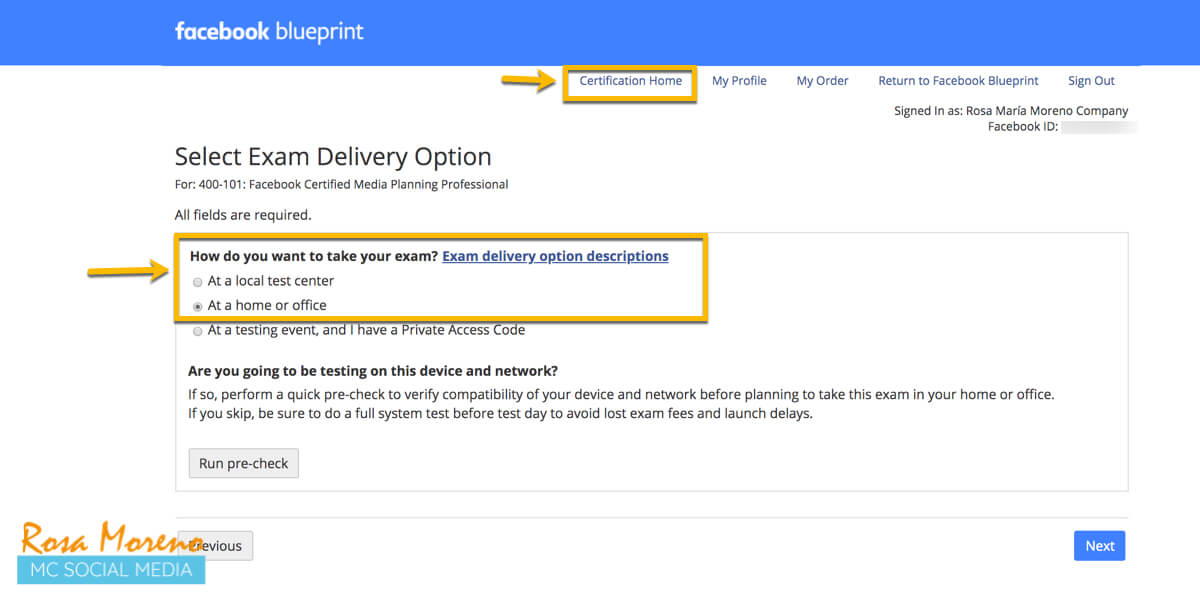Open the Certification Home page

point(630,81)
